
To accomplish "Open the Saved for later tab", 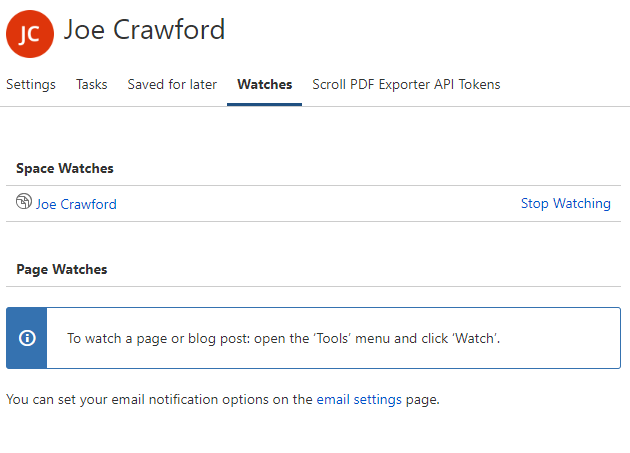I will [172, 84].
